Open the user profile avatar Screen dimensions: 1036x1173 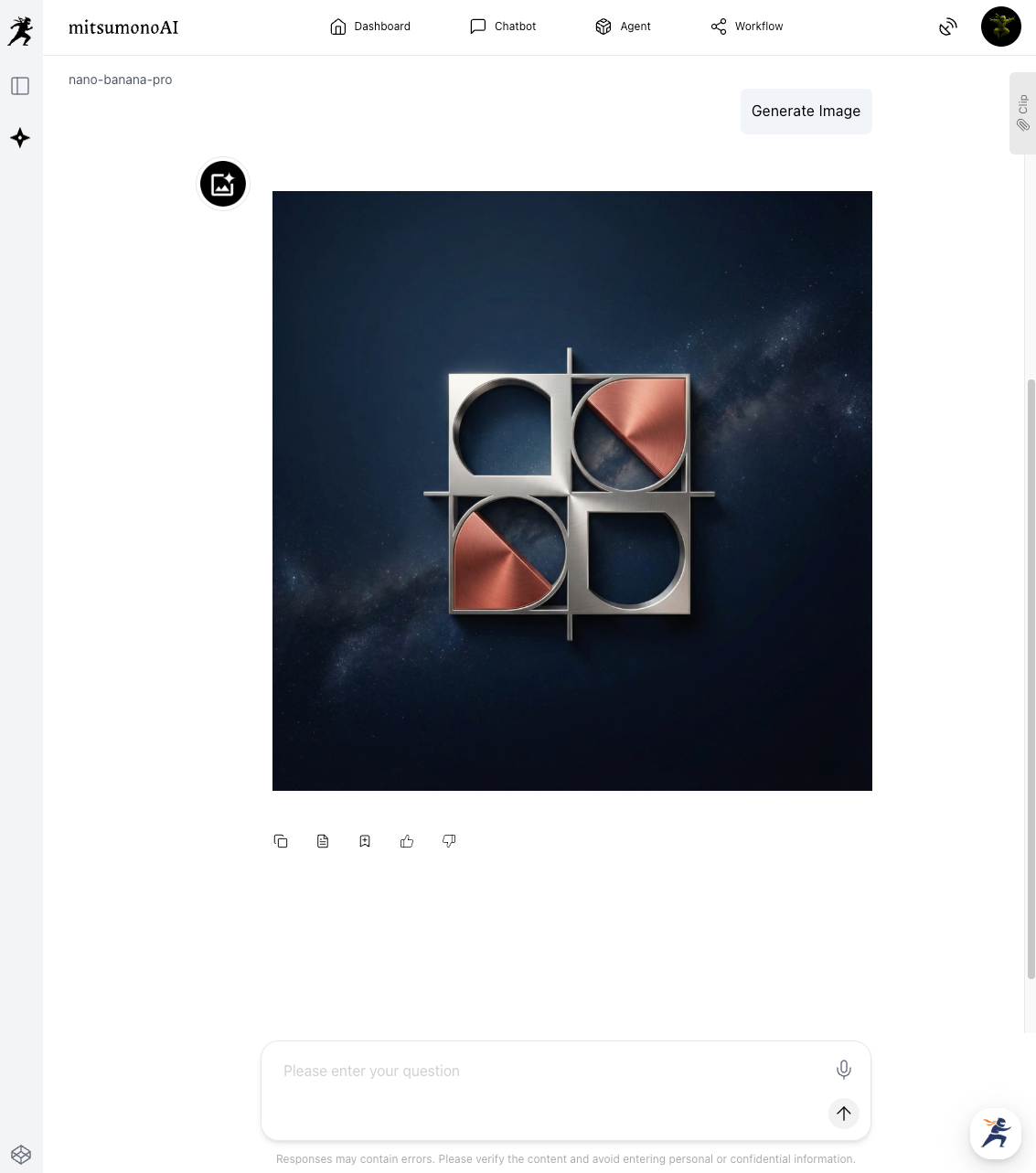click(x=1001, y=27)
